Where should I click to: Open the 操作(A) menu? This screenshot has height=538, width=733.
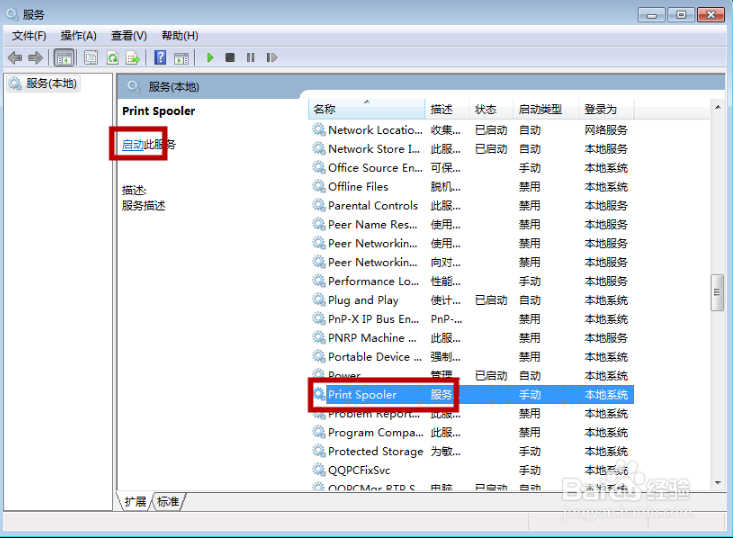78,36
